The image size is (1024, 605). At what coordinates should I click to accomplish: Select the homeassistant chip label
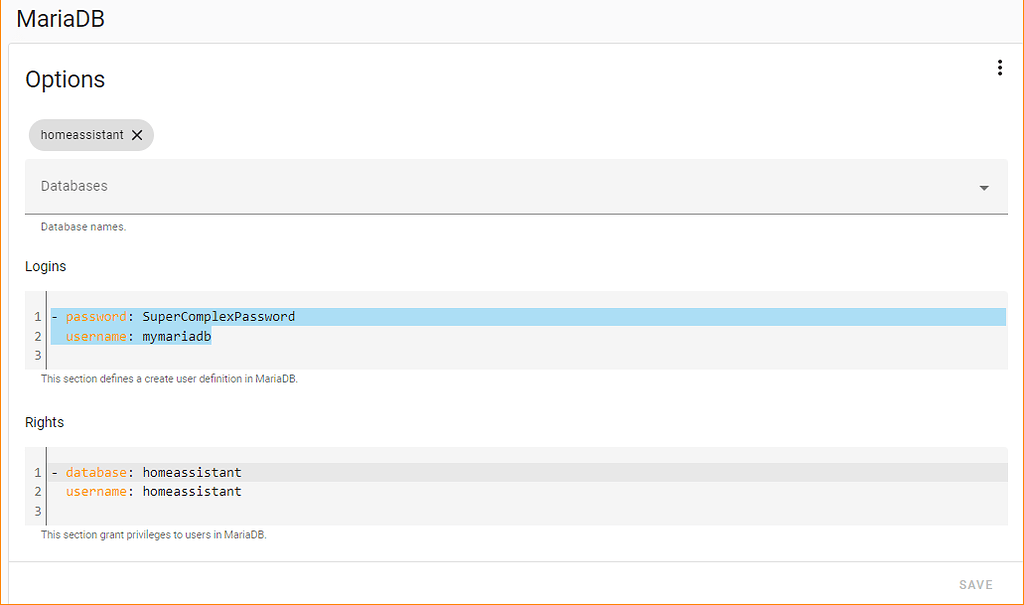[x=82, y=134]
